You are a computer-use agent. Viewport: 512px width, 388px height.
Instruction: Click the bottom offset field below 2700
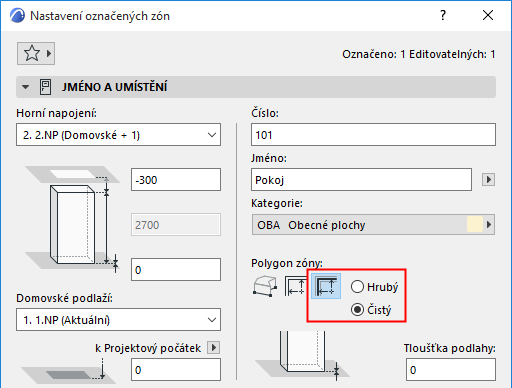coord(176,269)
